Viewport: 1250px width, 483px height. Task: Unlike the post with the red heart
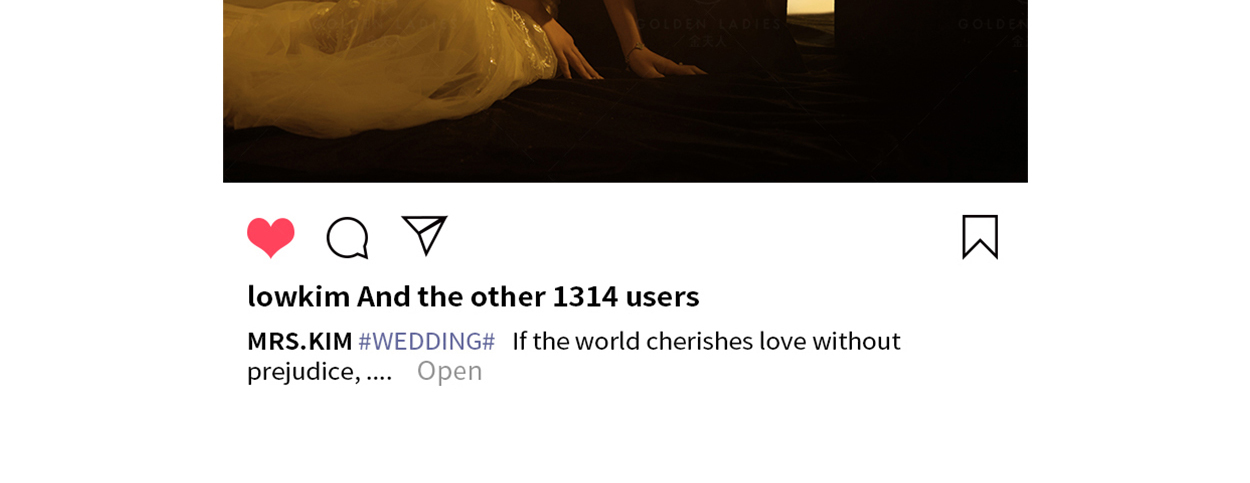(x=271, y=238)
